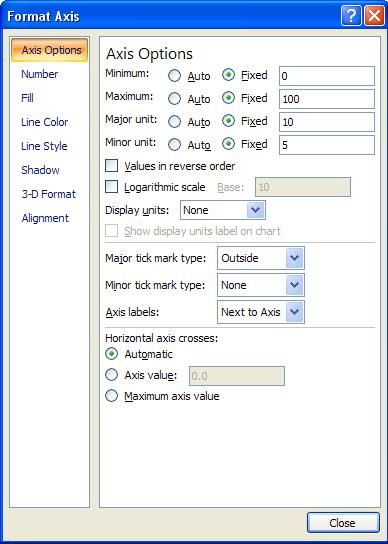Select the Line Style category
388x544 pixels.
tap(44, 146)
